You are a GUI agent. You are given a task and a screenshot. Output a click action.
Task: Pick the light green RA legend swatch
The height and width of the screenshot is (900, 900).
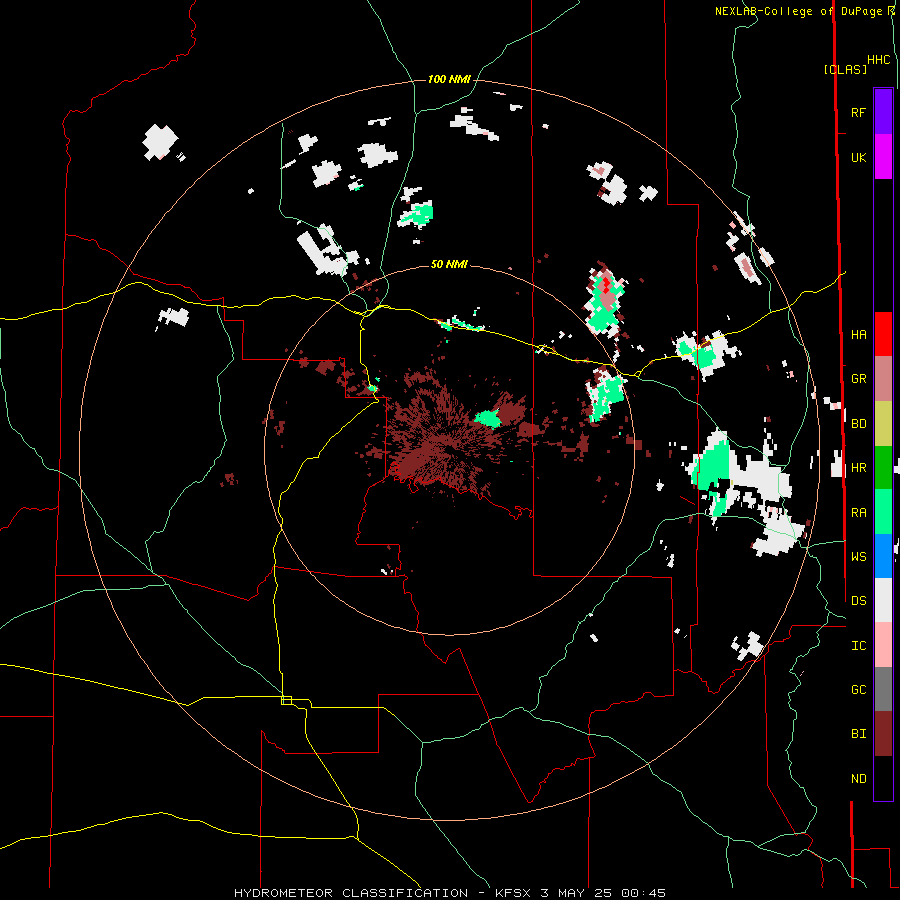click(x=883, y=512)
